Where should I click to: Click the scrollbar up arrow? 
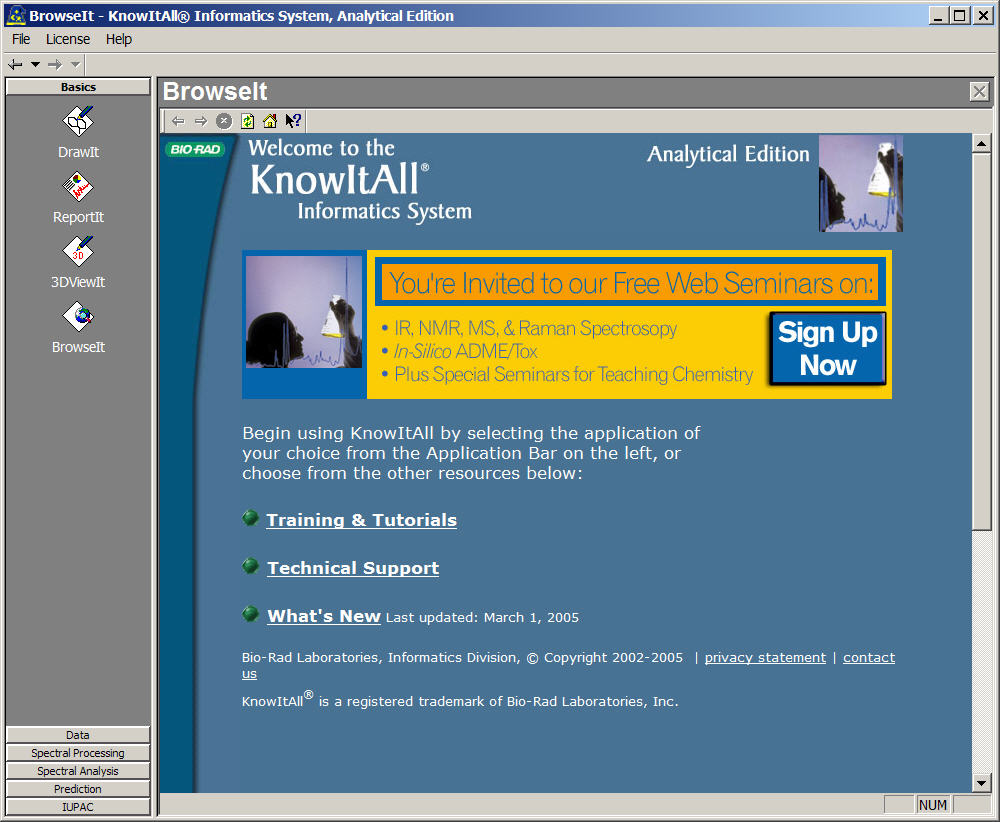(981, 143)
